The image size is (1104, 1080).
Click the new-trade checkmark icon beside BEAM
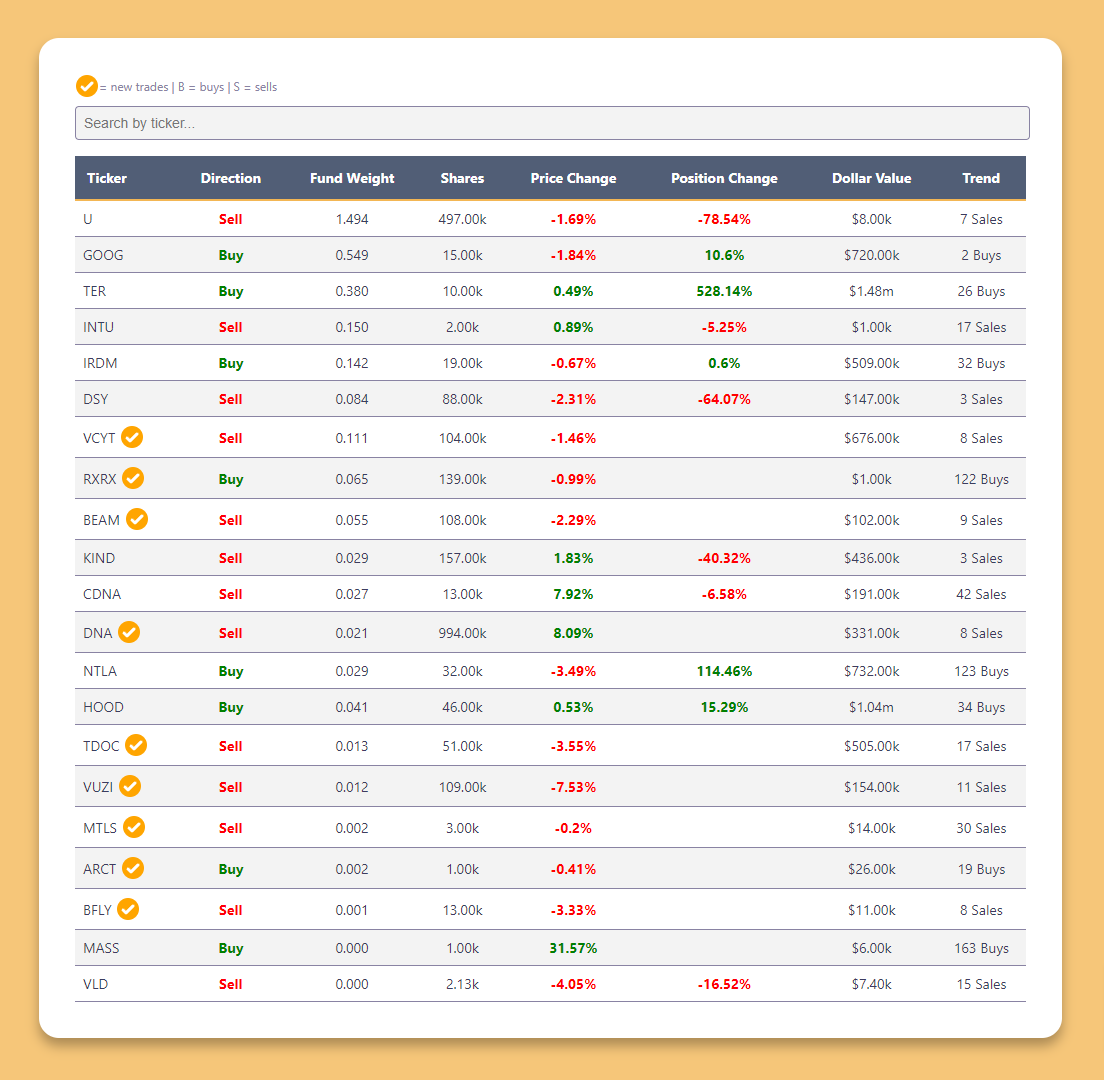pos(137,519)
